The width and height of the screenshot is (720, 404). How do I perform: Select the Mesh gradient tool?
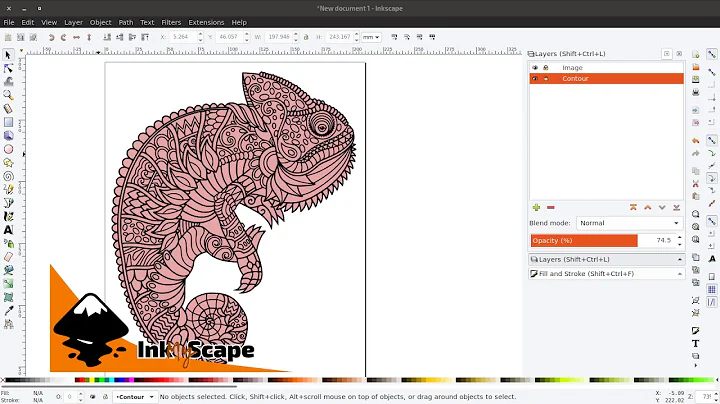coord(8,297)
